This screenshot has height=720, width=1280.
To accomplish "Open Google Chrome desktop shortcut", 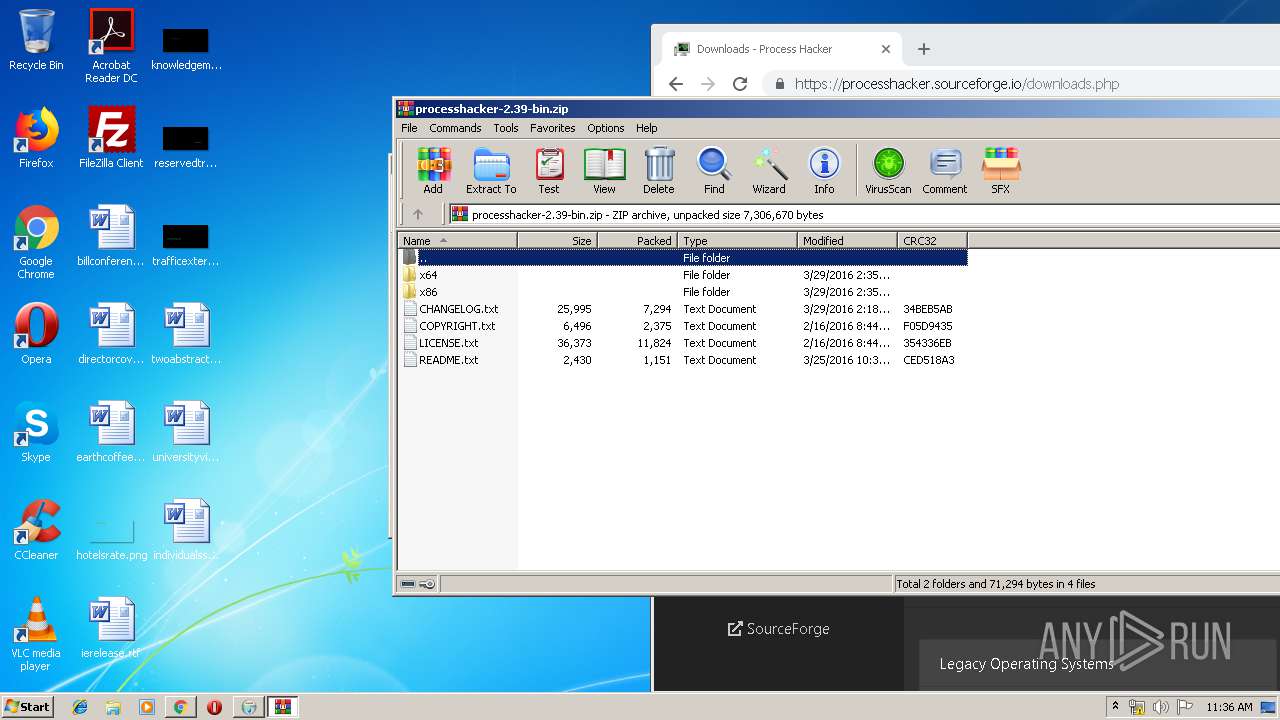I will (x=36, y=242).
